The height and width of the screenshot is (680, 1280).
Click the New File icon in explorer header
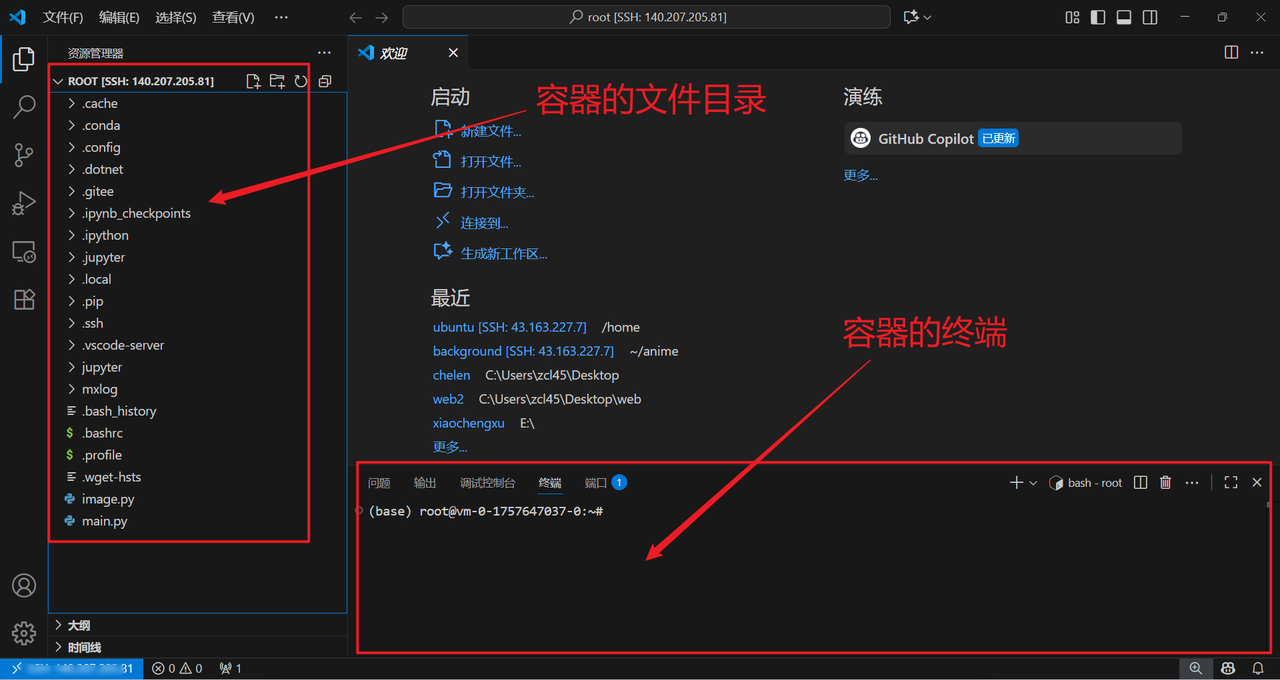coord(253,81)
